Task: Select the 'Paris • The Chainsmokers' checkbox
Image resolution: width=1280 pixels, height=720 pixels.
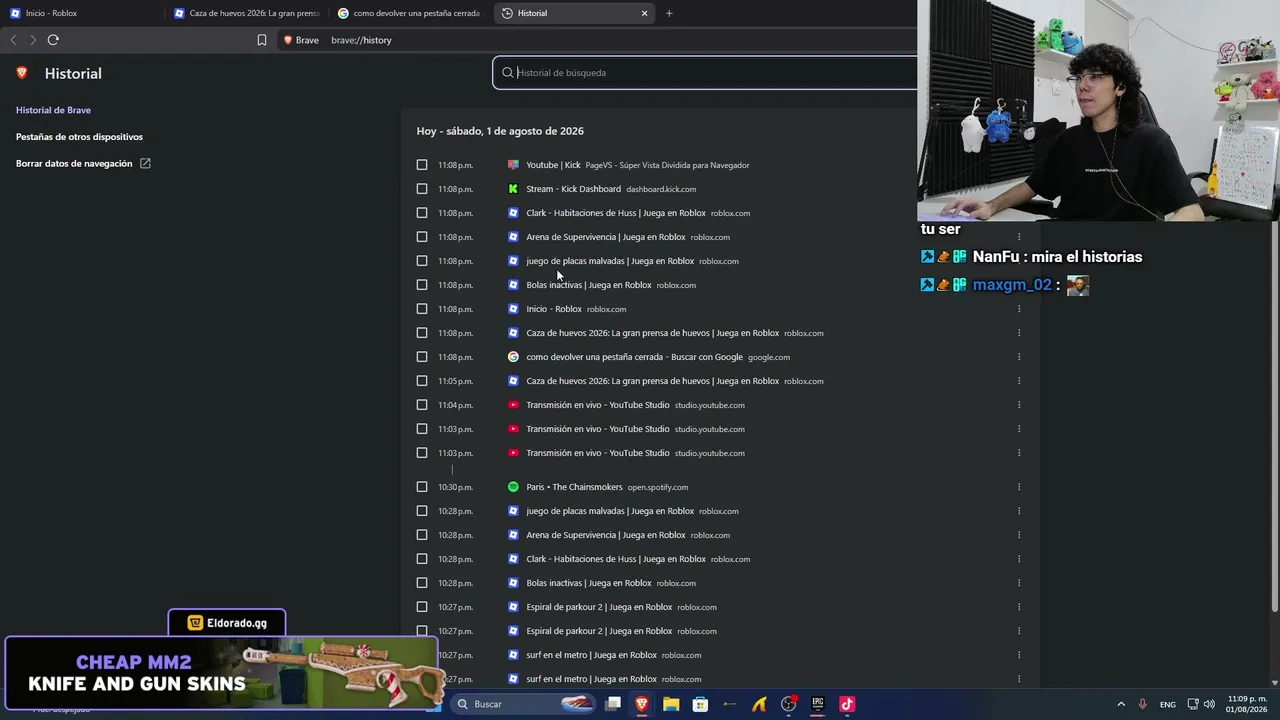Action: click(x=422, y=487)
